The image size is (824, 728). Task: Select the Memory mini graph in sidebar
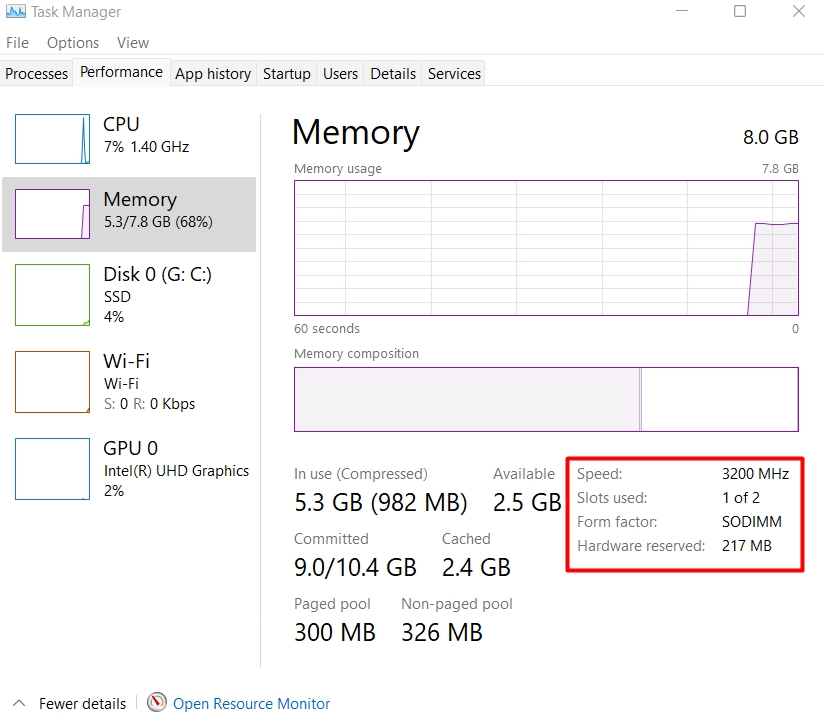pos(52,214)
